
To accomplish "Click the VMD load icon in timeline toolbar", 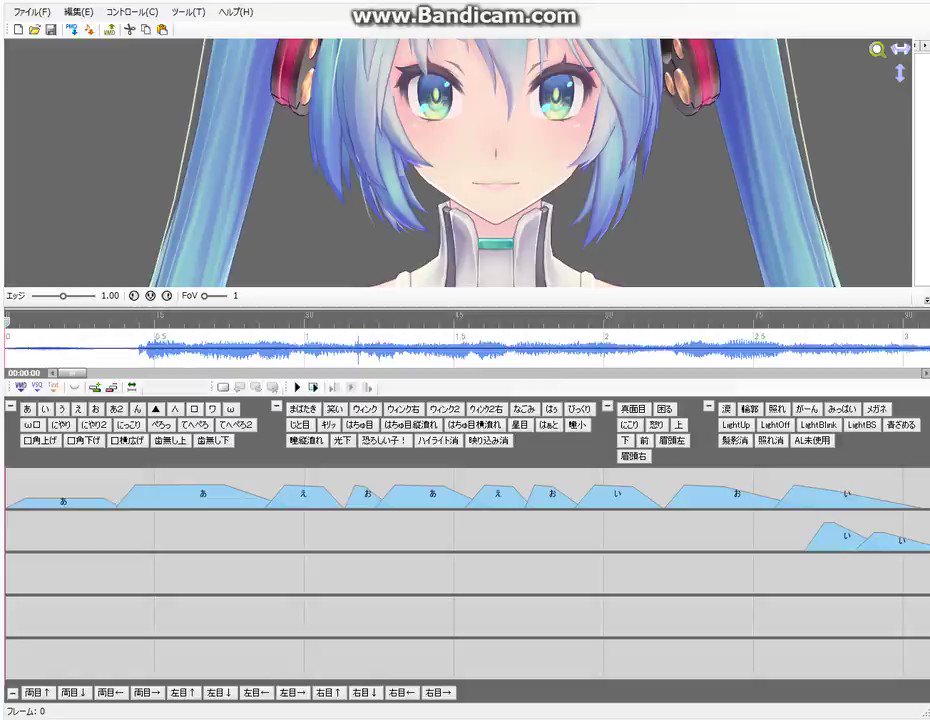I will (x=21, y=387).
